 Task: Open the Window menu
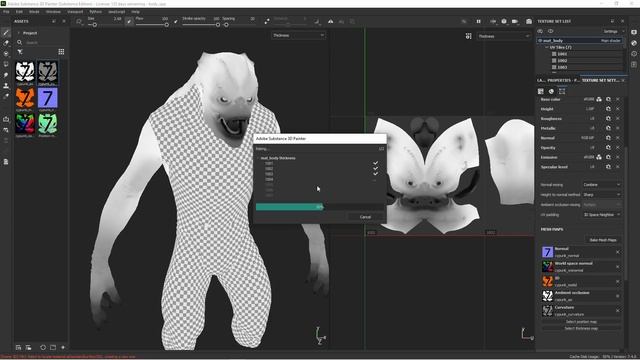[53, 12]
